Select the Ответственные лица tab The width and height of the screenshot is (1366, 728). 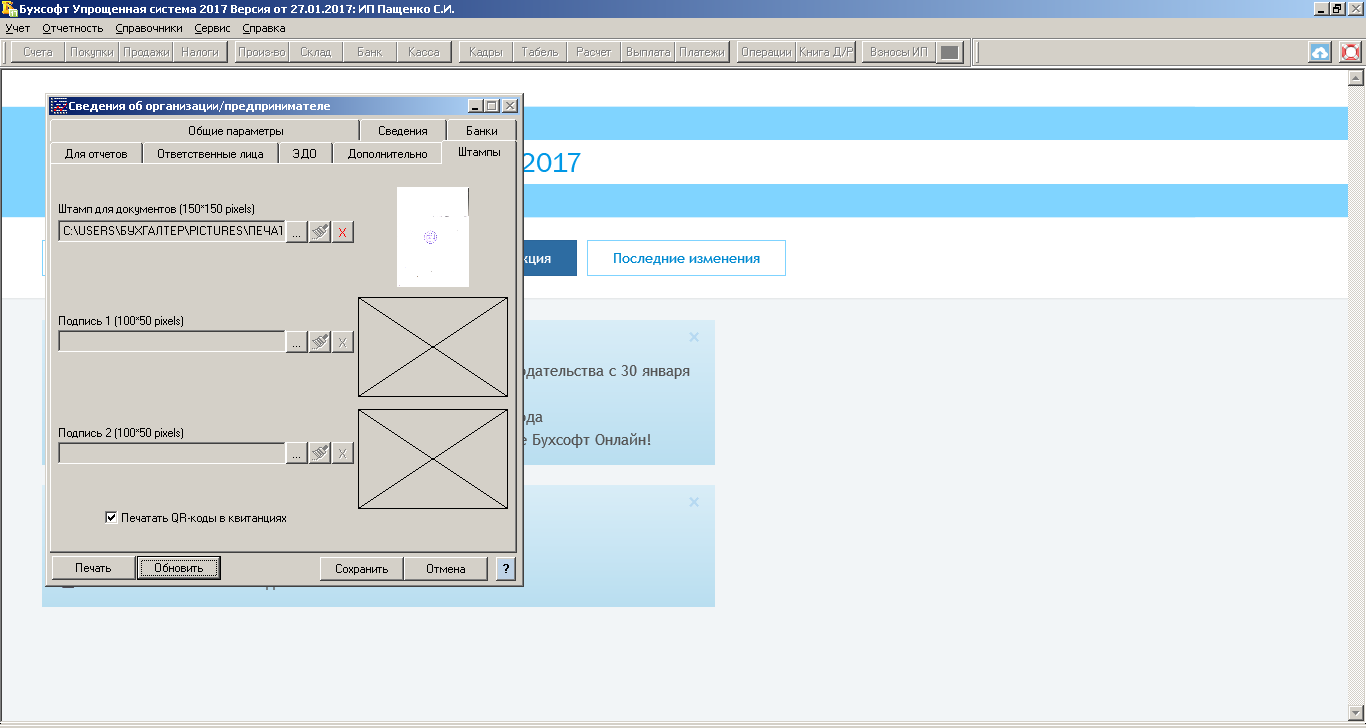[210, 154]
